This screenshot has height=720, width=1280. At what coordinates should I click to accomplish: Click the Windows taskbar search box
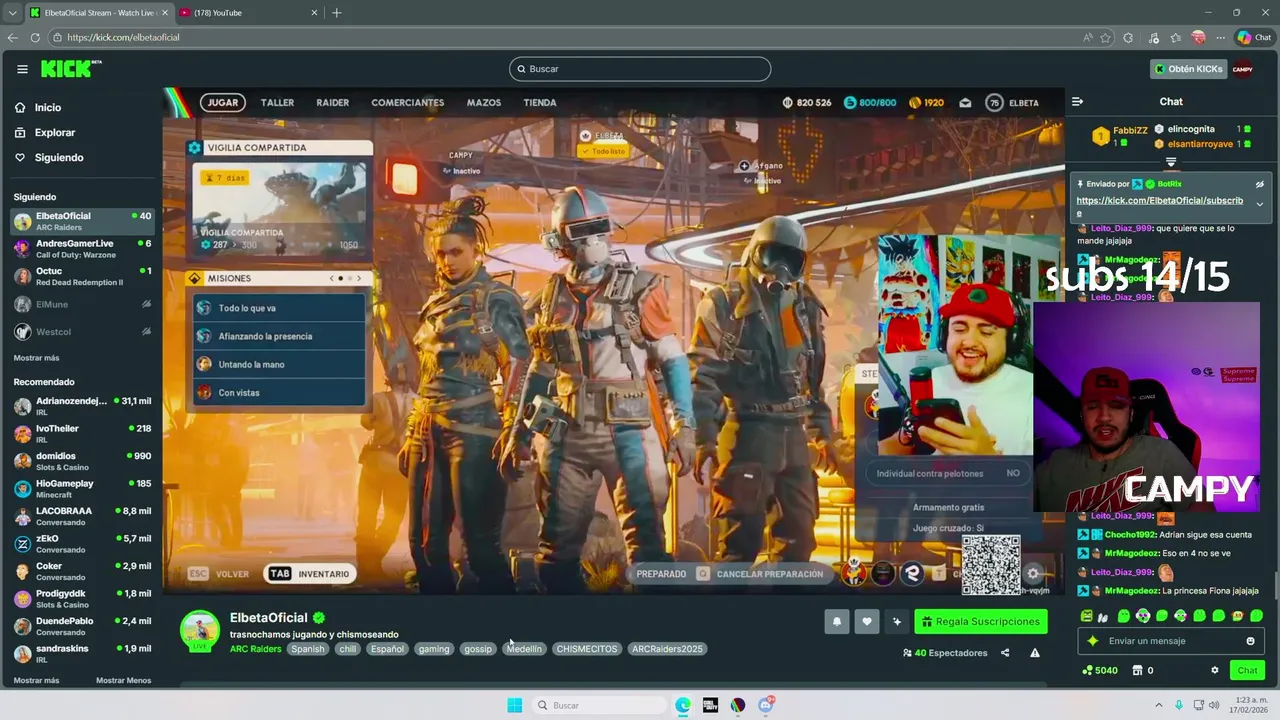coord(600,705)
